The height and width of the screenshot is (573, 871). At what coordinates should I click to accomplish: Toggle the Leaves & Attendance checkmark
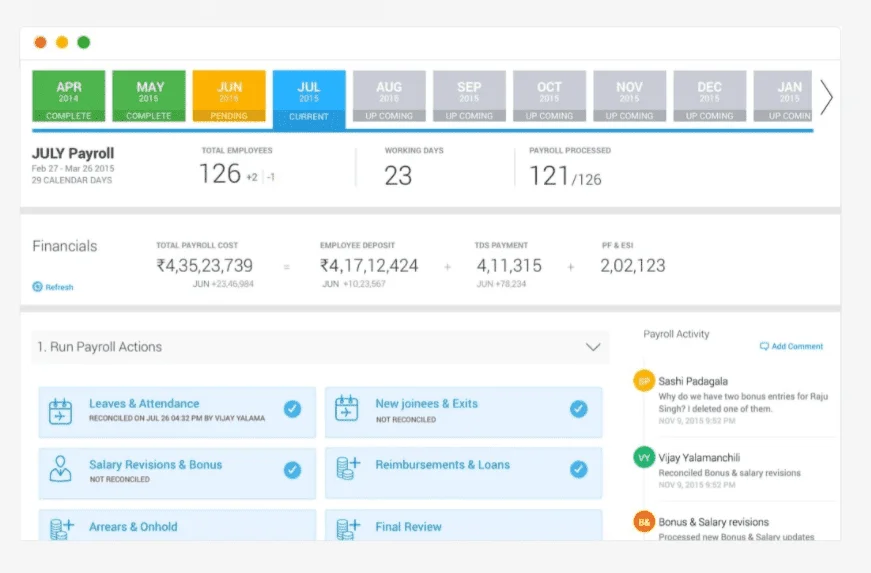coord(292,409)
